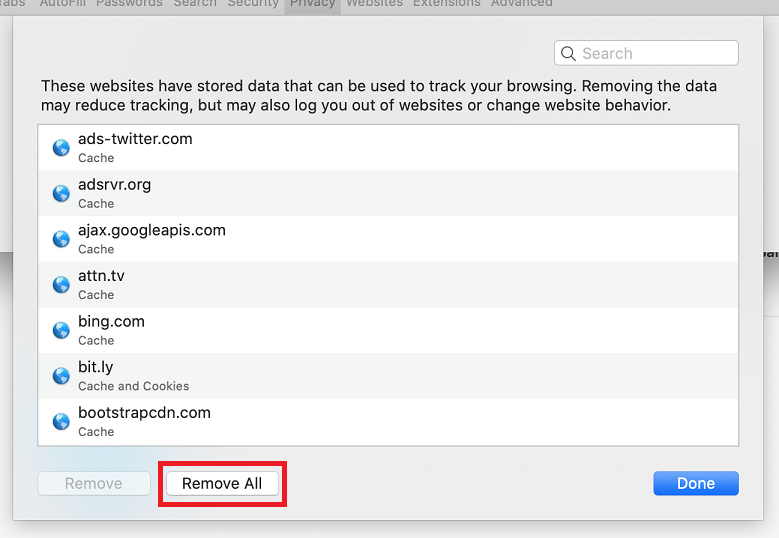Open the Passwords tab
Screen dimensions: 779x538
tap(131, 4)
